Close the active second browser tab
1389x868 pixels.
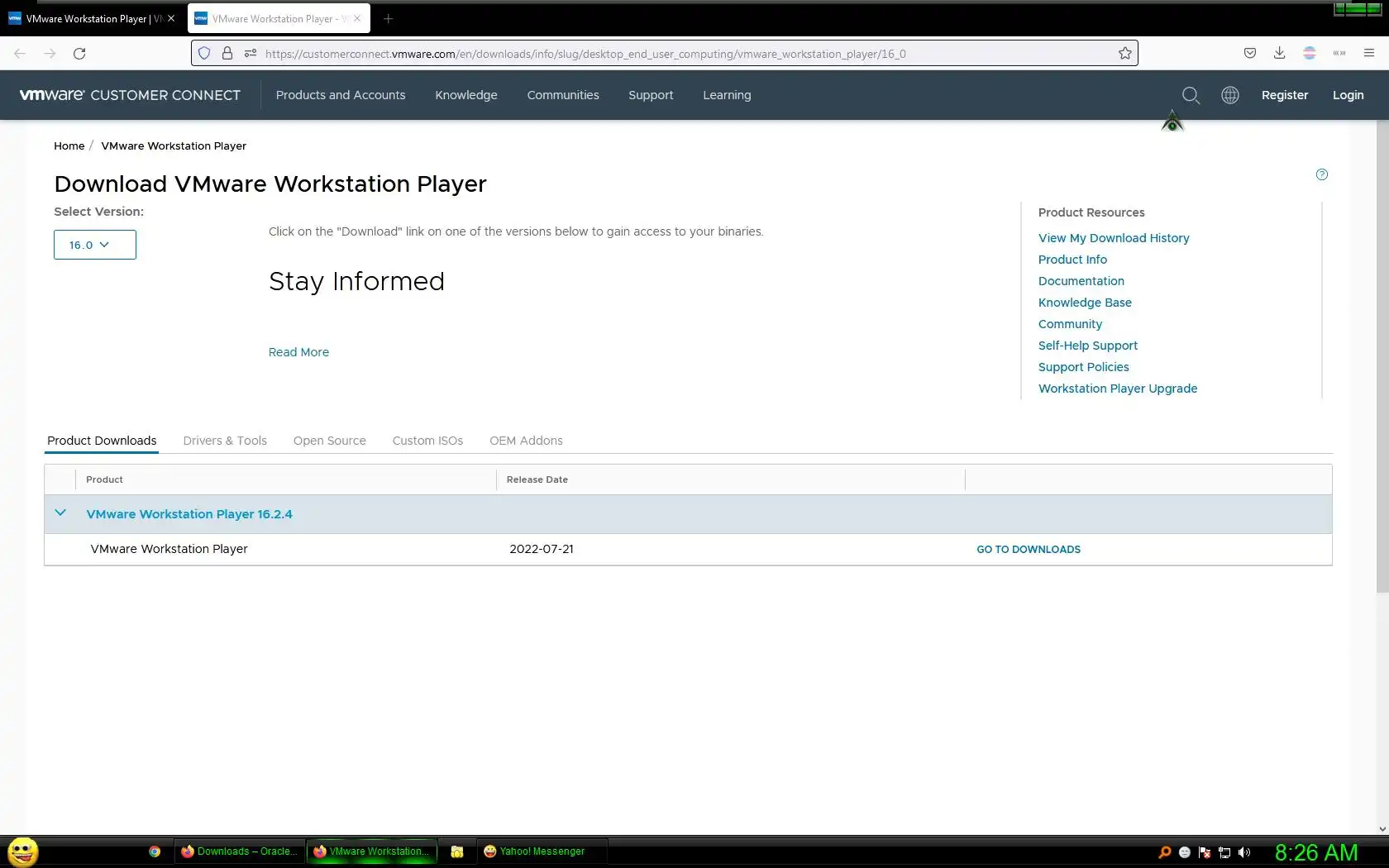point(357,18)
